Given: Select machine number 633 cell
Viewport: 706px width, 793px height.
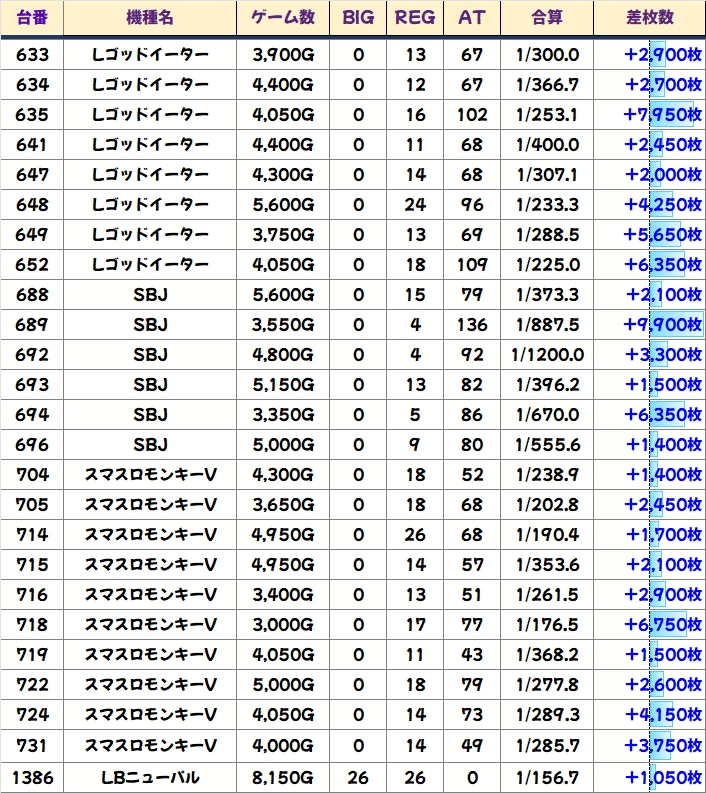Looking at the screenshot, I should (x=32, y=55).
